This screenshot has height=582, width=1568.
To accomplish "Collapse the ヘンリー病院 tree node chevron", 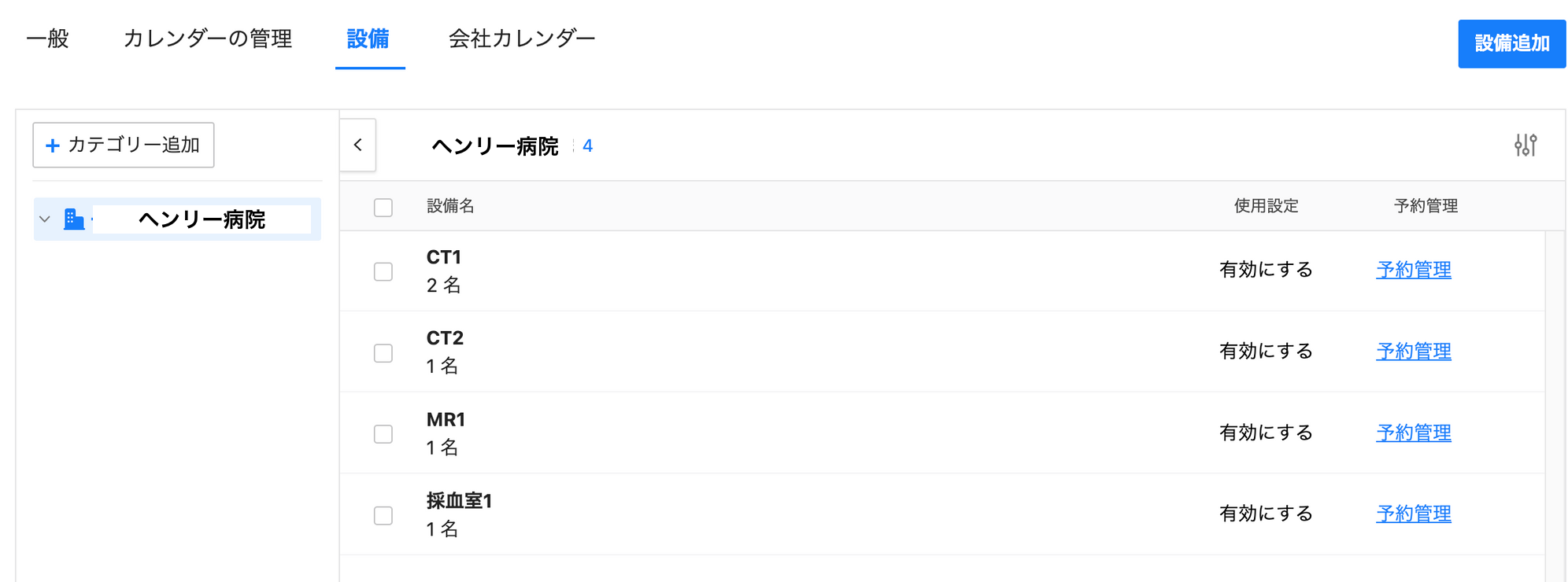I will coord(45,219).
